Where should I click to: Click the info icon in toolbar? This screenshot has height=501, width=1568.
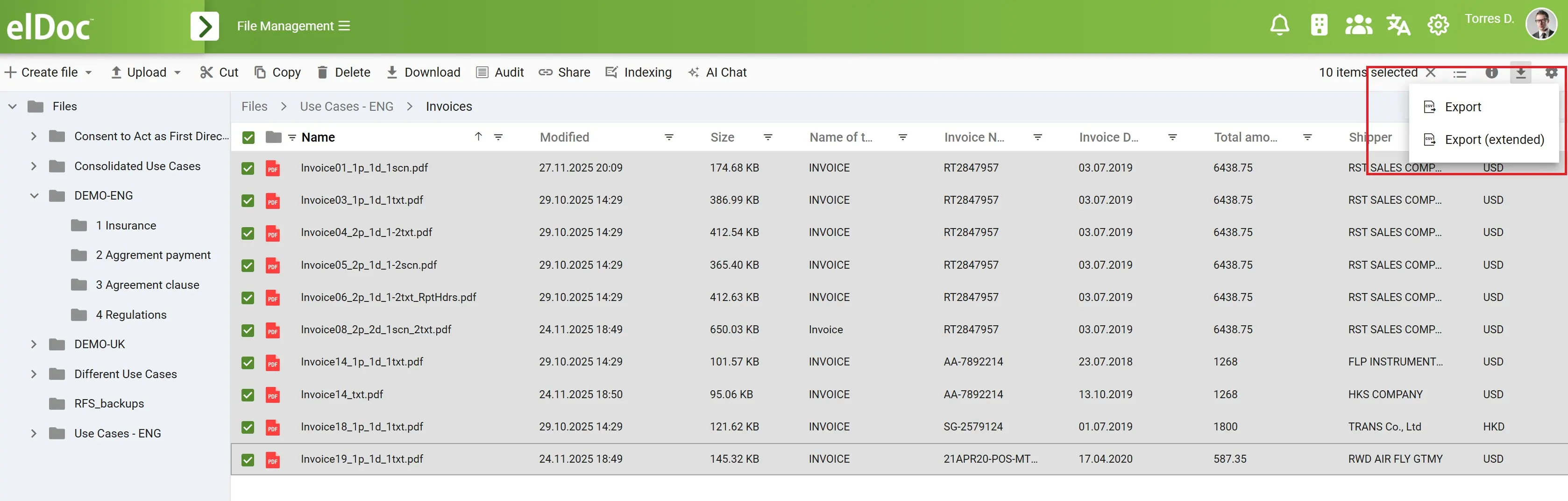(x=1490, y=72)
